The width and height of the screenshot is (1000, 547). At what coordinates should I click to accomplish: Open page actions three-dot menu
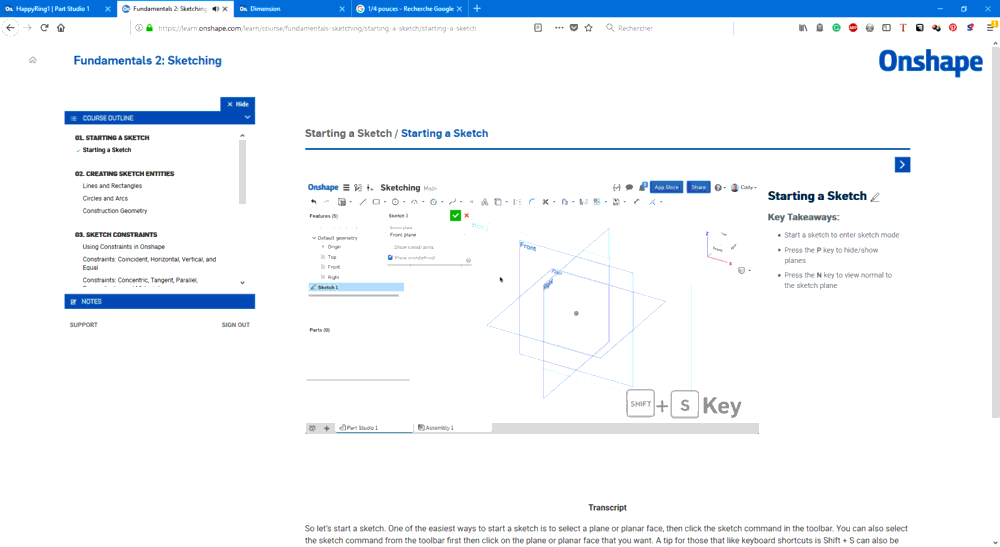pyautogui.click(x=559, y=27)
